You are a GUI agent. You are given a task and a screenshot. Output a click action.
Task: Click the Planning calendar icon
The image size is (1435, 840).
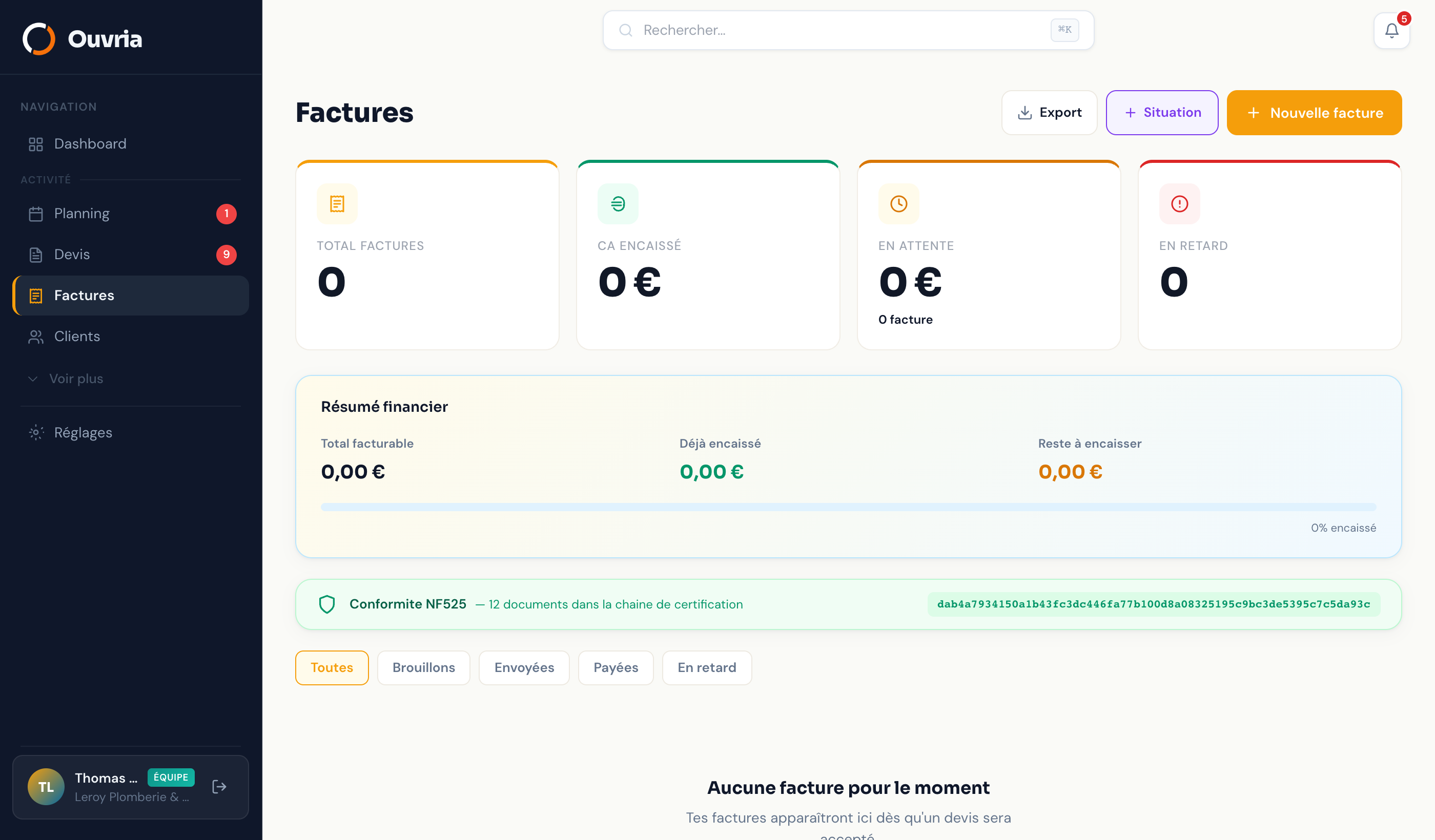coord(36,214)
